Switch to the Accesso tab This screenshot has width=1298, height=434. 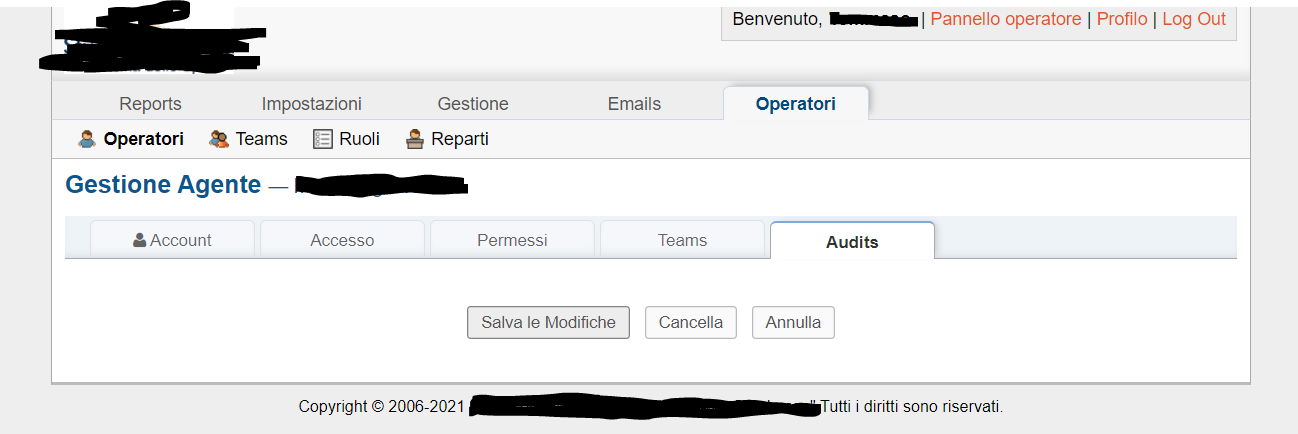(342, 240)
